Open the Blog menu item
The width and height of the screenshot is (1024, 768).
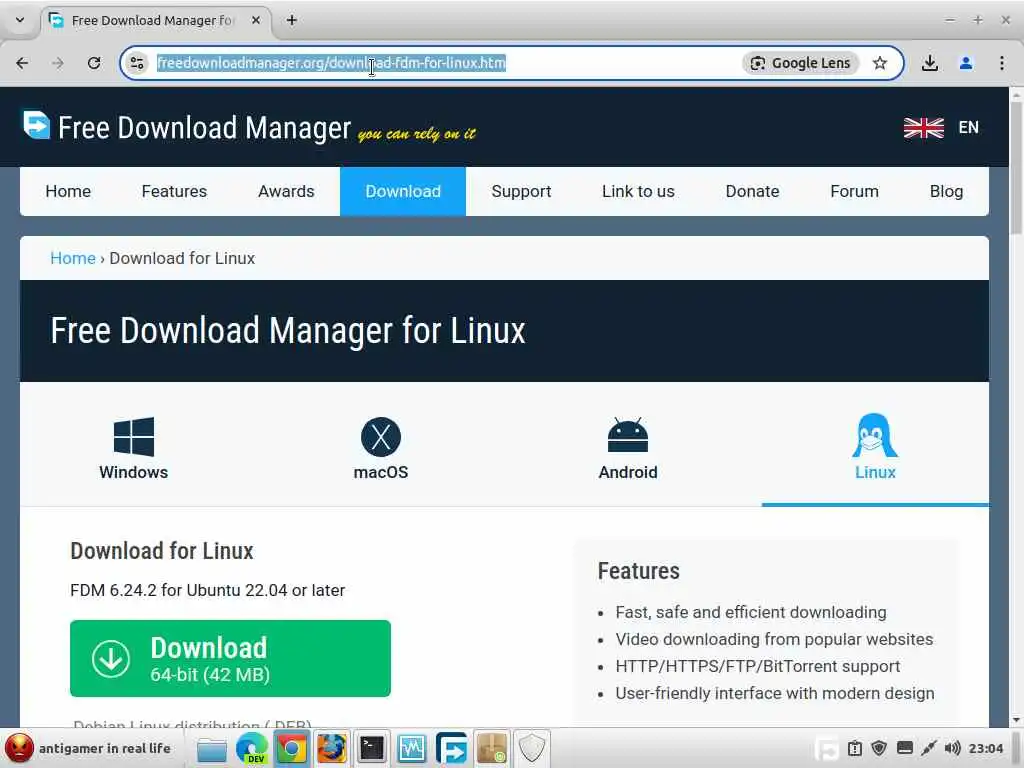click(x=946, y=191)
